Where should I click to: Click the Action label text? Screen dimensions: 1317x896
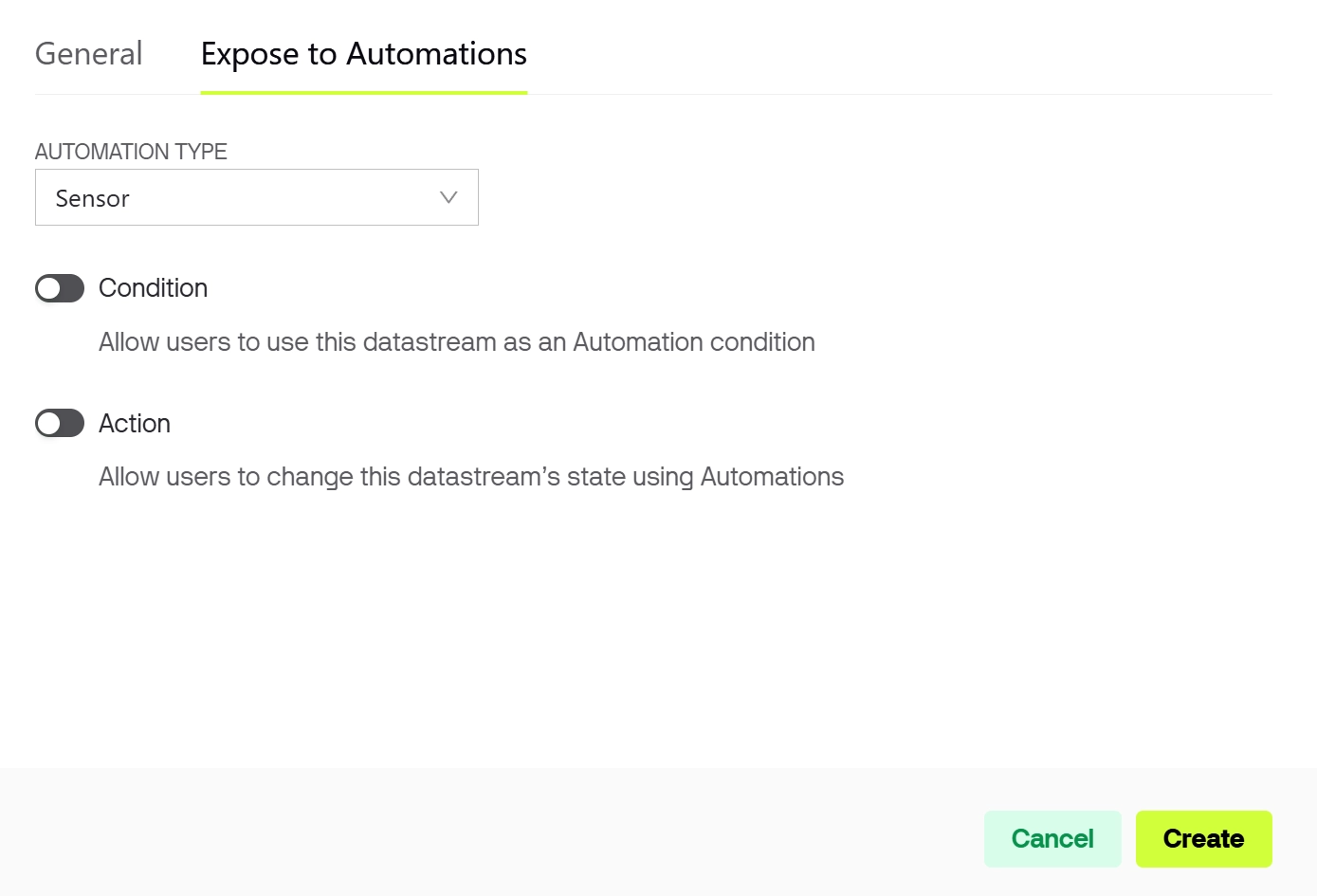tap(135, 423)
